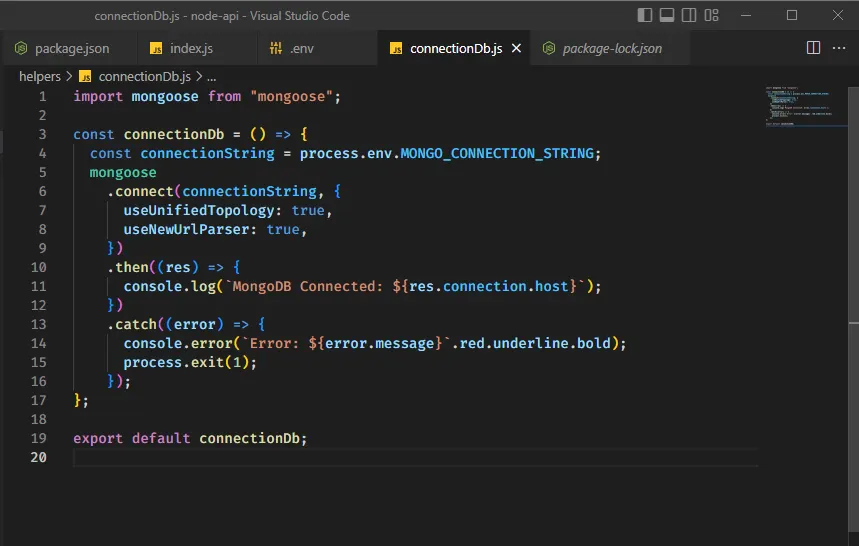
Task: Expand the breadcrumb ellipsis symbol list
Action: [212, 77]
